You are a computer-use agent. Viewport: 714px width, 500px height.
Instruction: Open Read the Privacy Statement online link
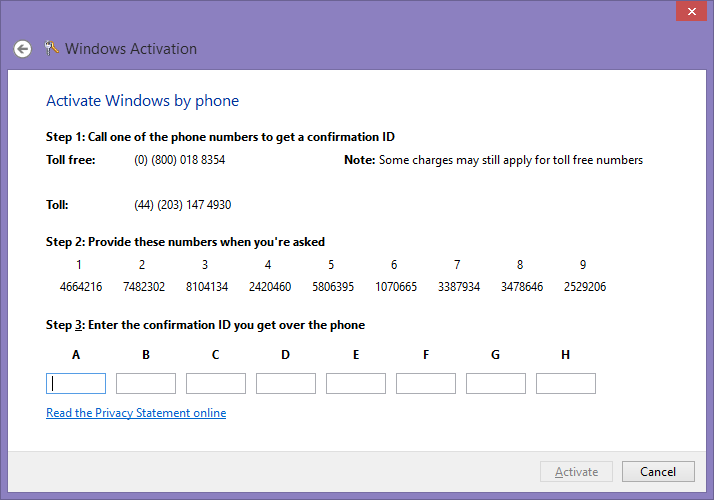(136, 413)
